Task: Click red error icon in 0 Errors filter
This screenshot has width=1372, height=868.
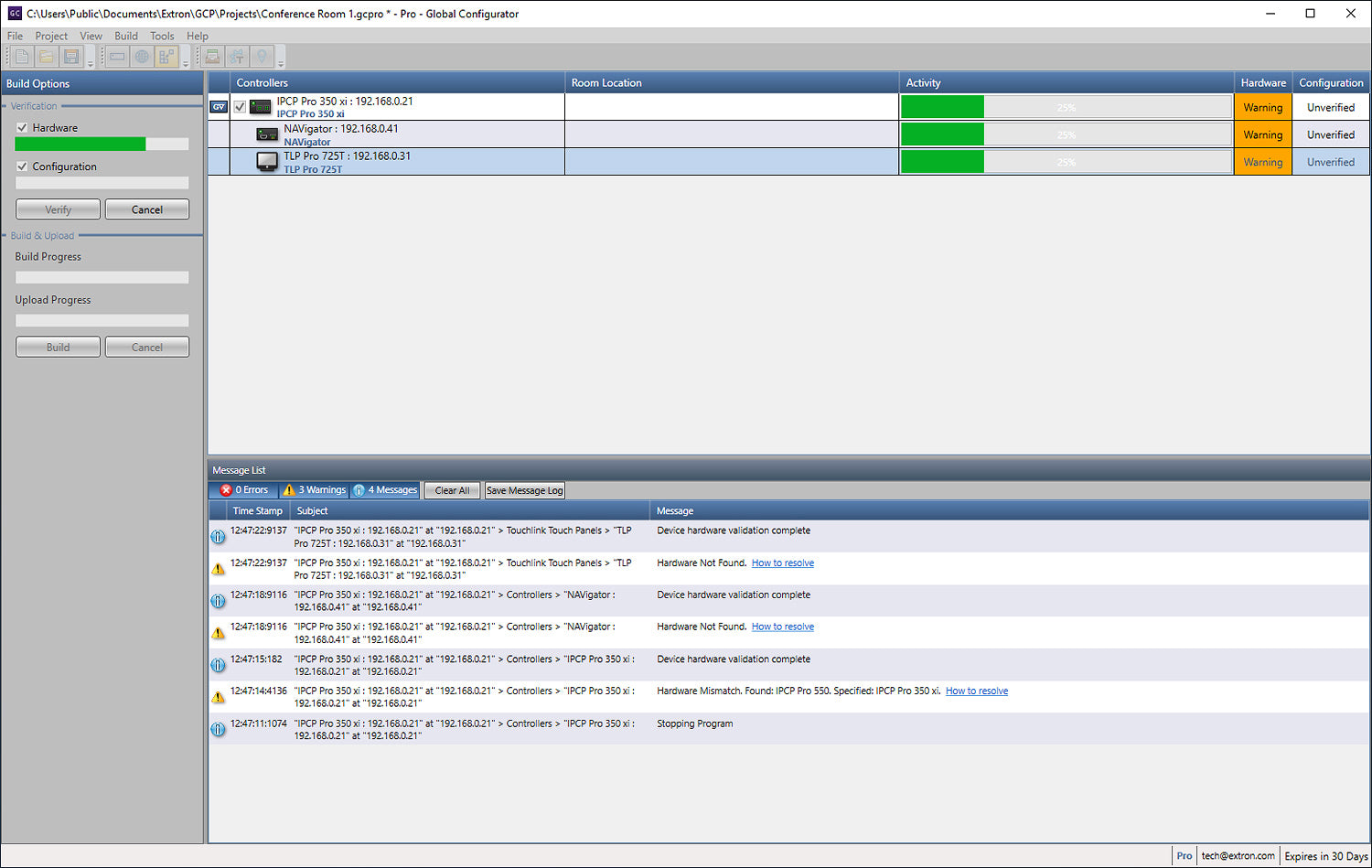Action: (226, 490)
